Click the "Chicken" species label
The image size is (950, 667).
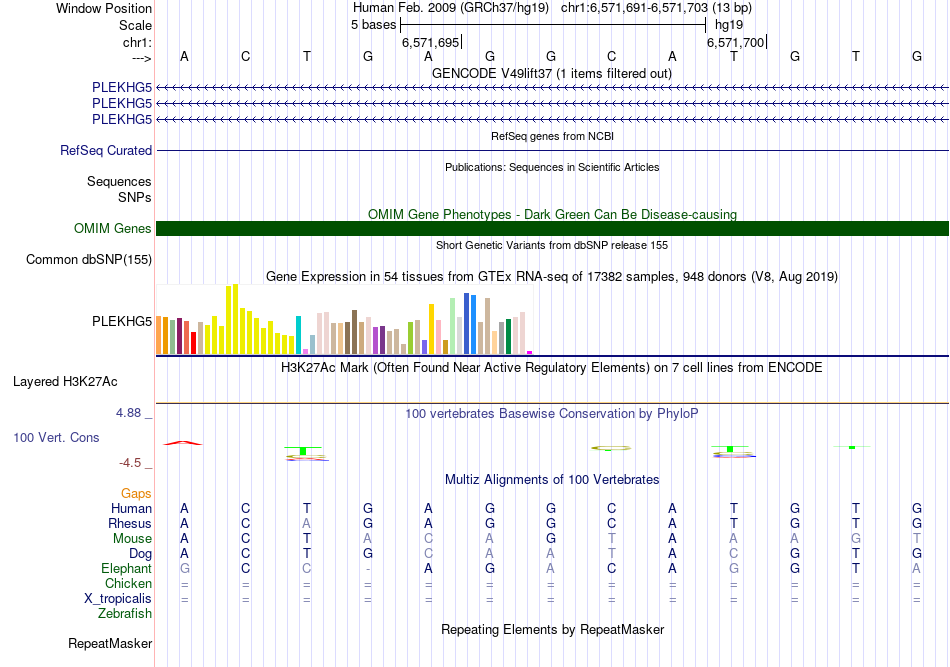pos(128,583)
